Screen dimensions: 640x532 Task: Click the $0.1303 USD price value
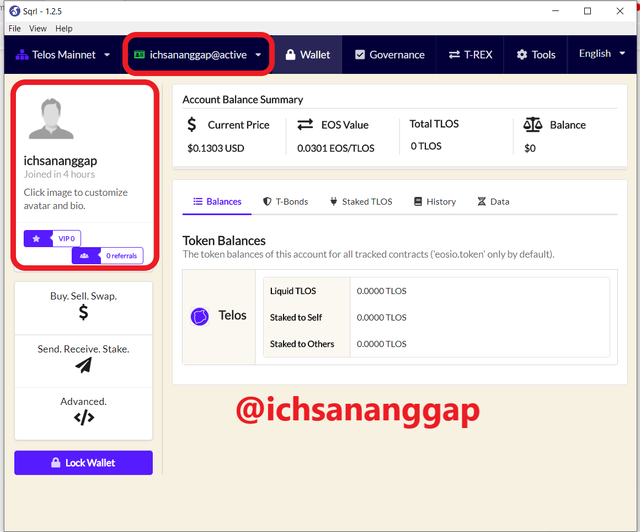(x=216, y=148)
